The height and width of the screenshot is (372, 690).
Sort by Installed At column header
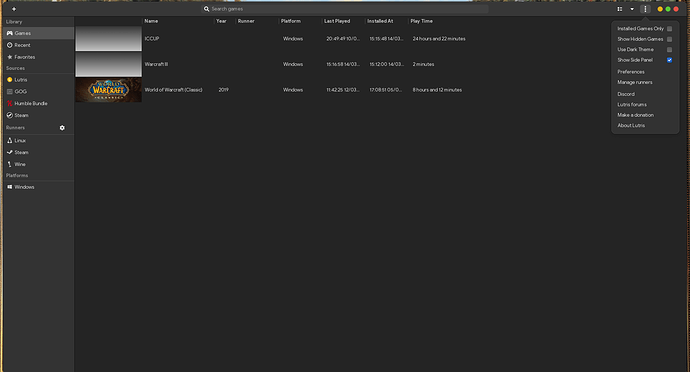[380, 21]
